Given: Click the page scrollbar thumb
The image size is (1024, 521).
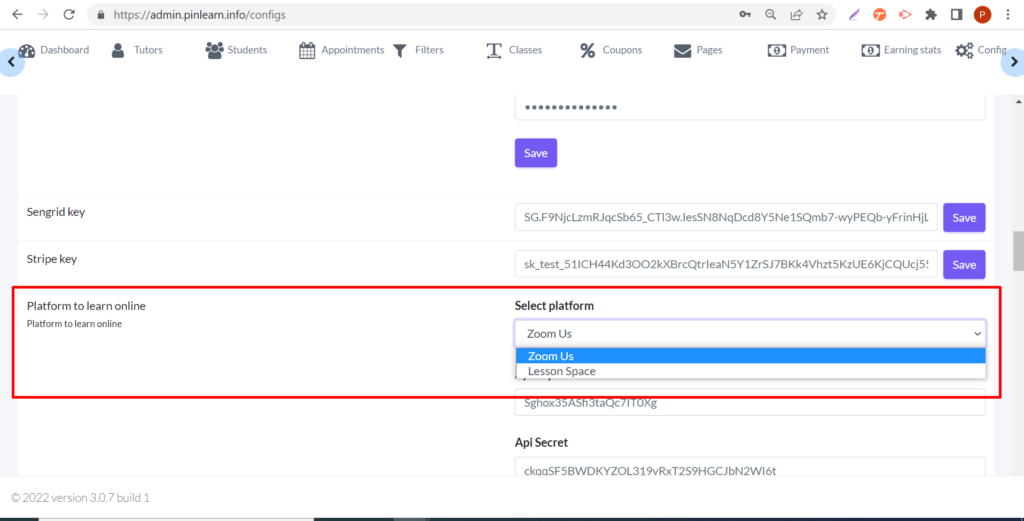Looking at the screenshot, I should pos(1018,251).
